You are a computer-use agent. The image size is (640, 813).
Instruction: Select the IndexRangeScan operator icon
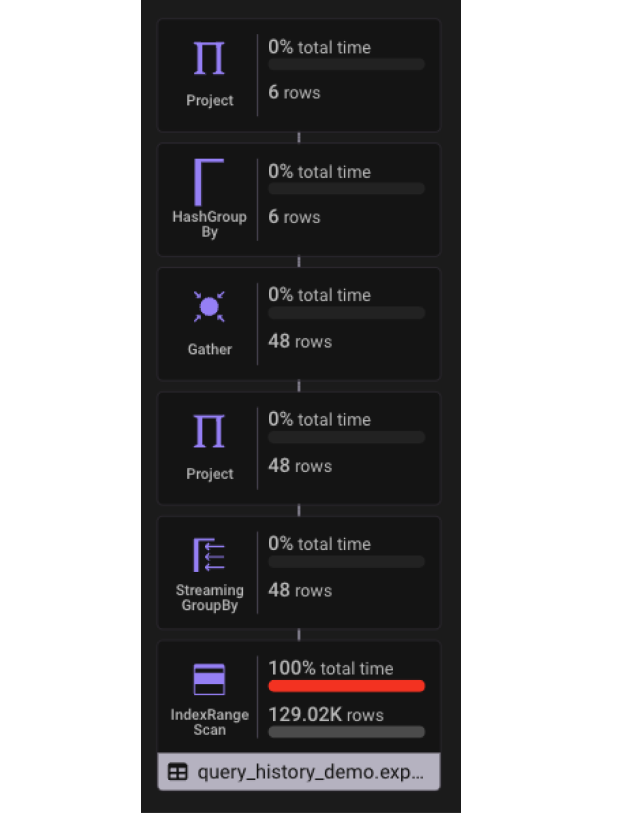[x=209, y=679]
